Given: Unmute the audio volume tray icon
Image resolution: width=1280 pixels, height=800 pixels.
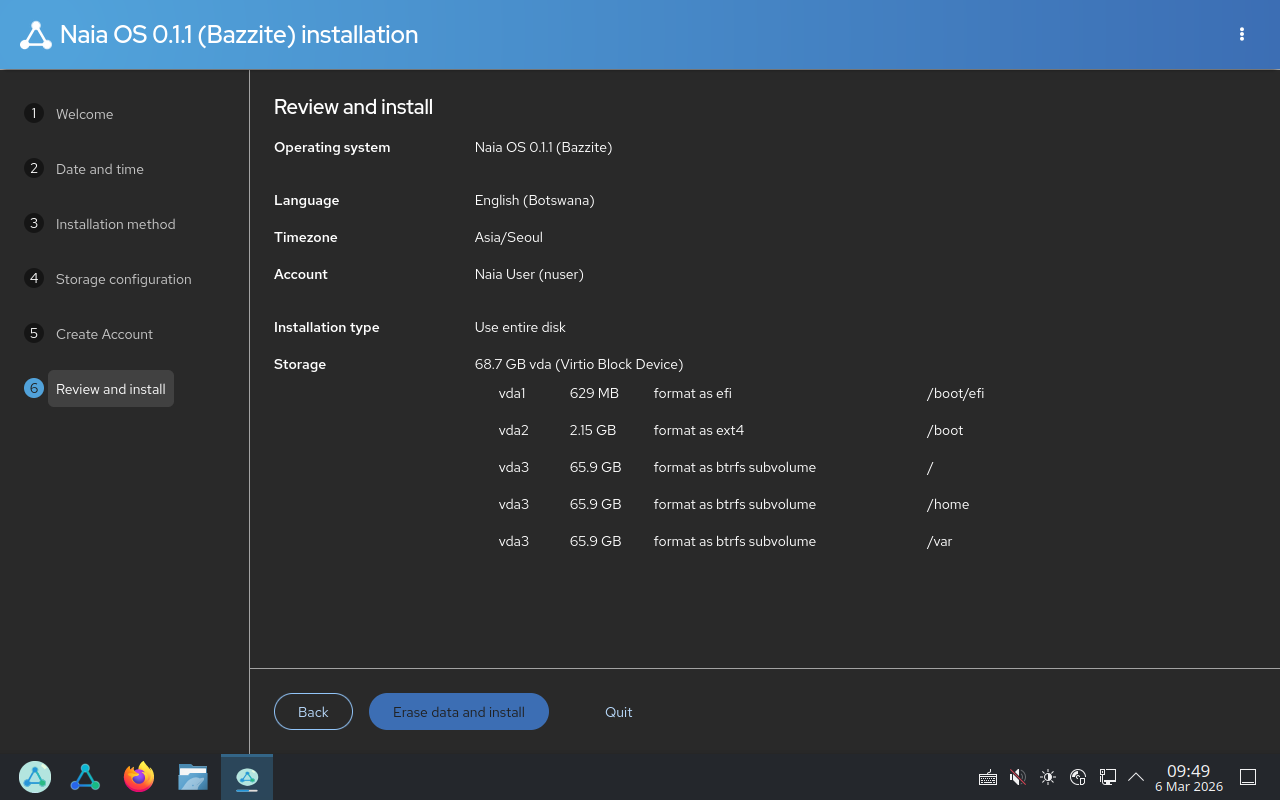Looking at the screenshot, I should click(x=1018, y=777).
